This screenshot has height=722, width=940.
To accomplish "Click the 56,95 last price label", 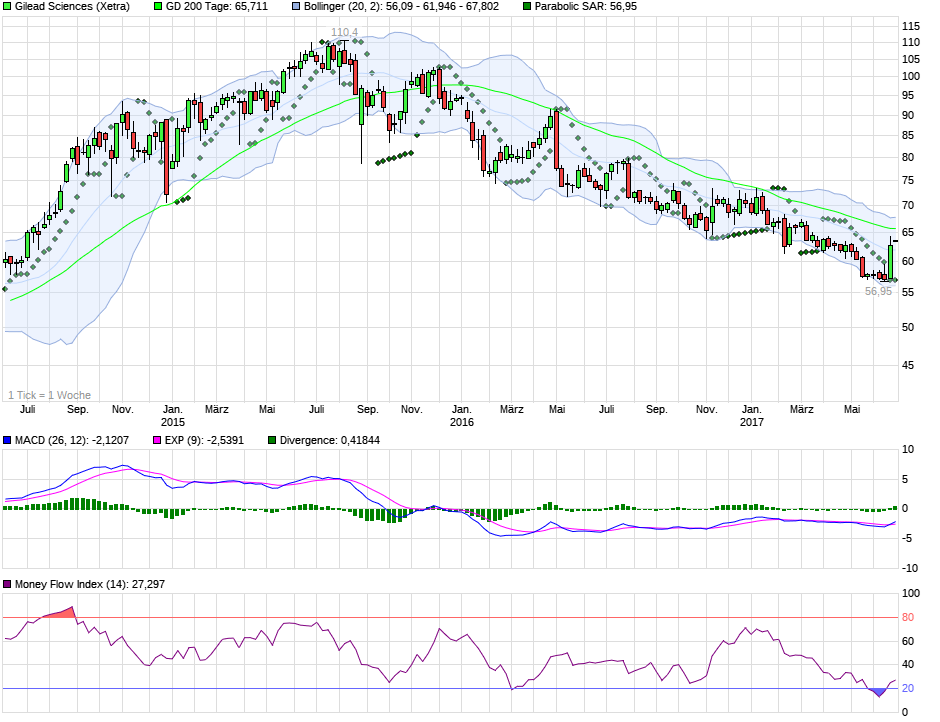I will tap(876, 292).
